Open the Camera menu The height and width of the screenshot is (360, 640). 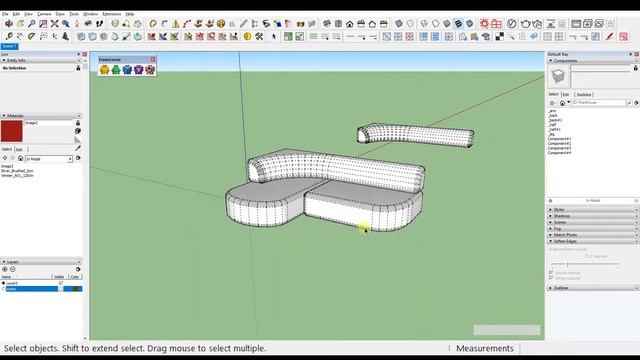(x=44, y=14)
